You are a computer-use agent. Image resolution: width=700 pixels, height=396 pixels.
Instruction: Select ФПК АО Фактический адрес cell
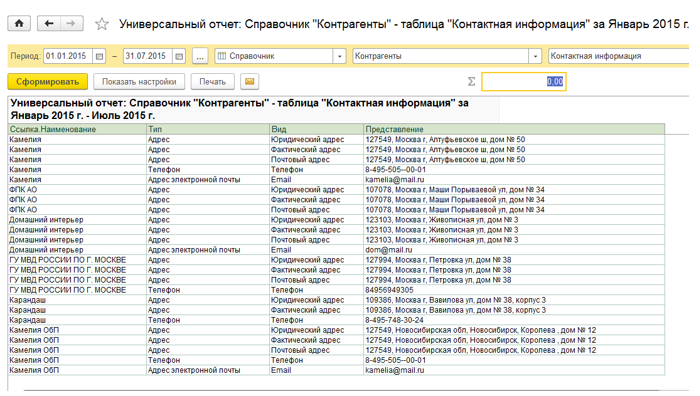click(317, 200)
